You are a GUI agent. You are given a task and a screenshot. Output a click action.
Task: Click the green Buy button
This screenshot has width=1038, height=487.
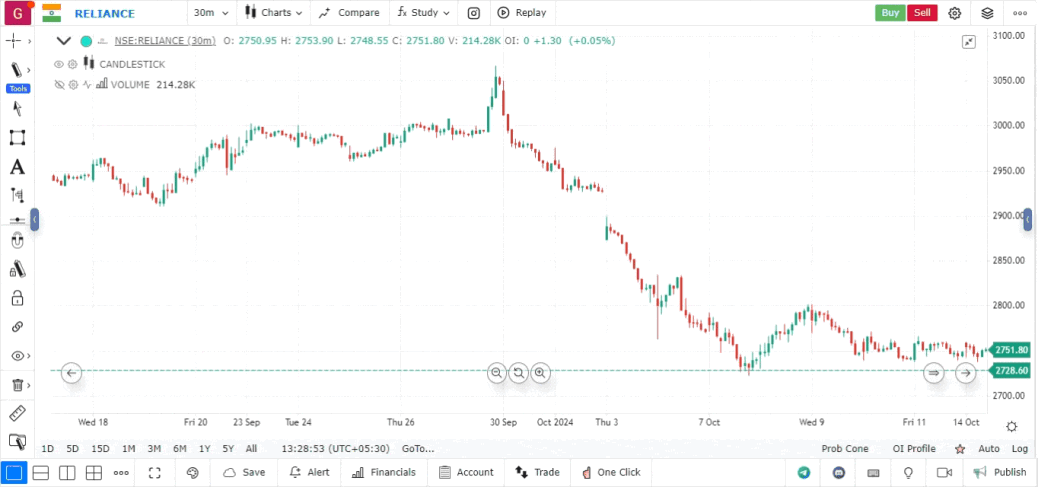coord(890,13)
